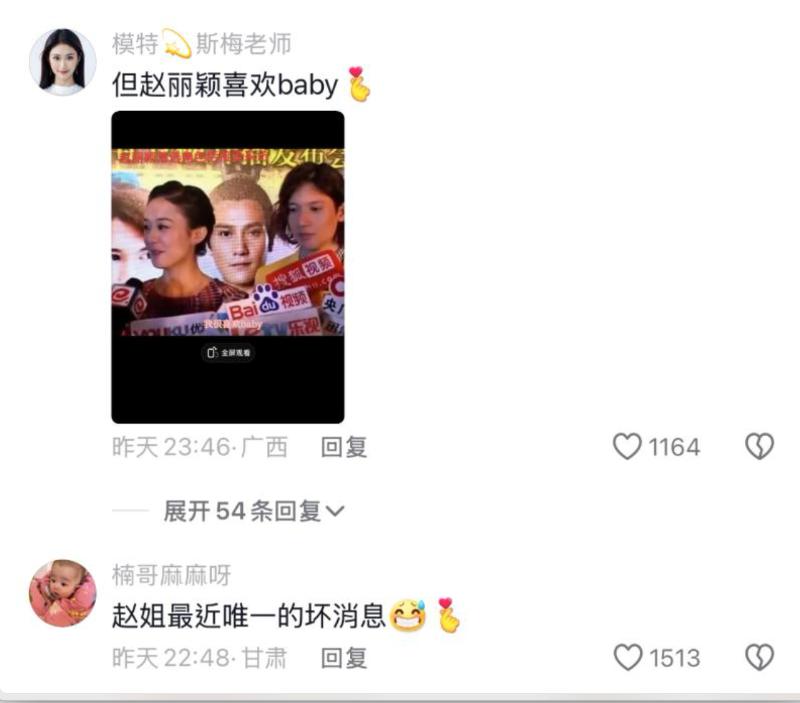Click the 1513 like count
This screenshot has height=703, width=800.
click(x=674, y=658)
